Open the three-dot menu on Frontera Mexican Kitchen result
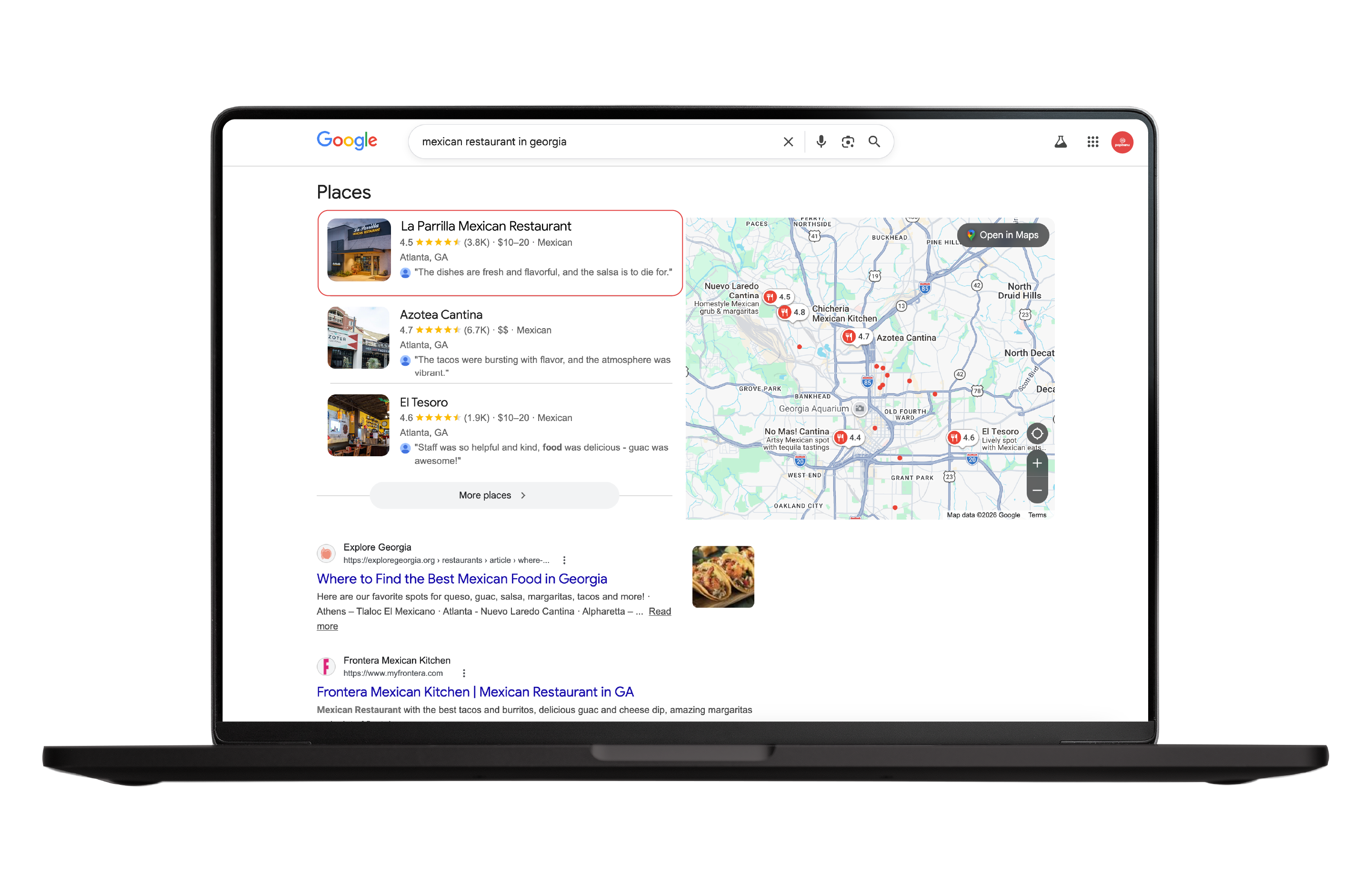This screenshot has height=893, width=1372. click(463, 673)
